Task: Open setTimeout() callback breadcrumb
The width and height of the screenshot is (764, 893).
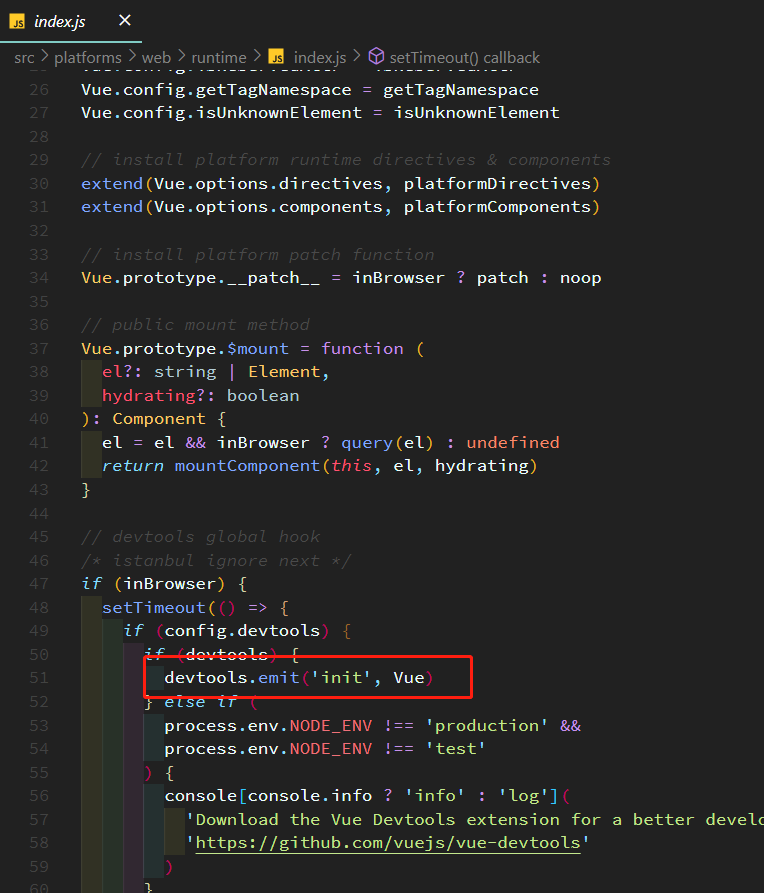Action: pyautogui.click(x=464, y=58)
